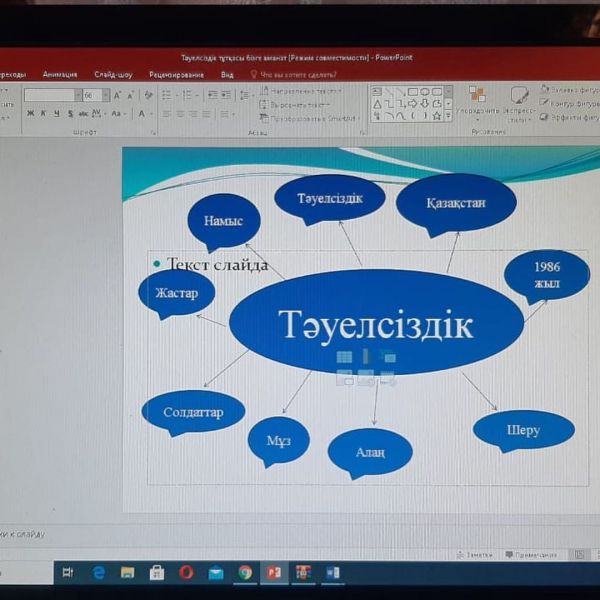Switch to normal view in status bar

pos(579,554)
